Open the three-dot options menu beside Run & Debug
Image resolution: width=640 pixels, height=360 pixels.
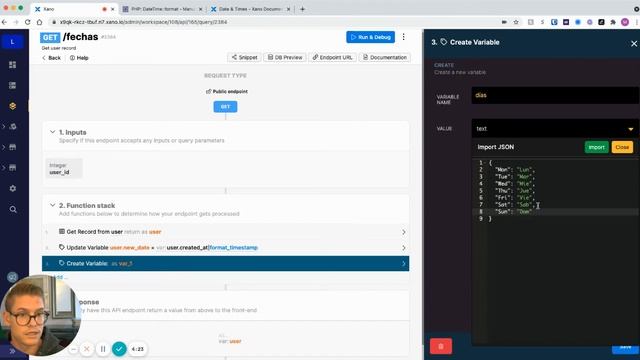403,37
